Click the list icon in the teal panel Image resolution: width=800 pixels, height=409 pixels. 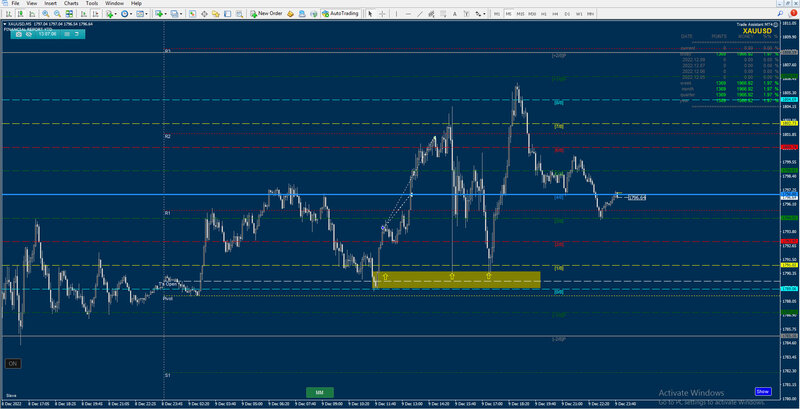[67, 34]
